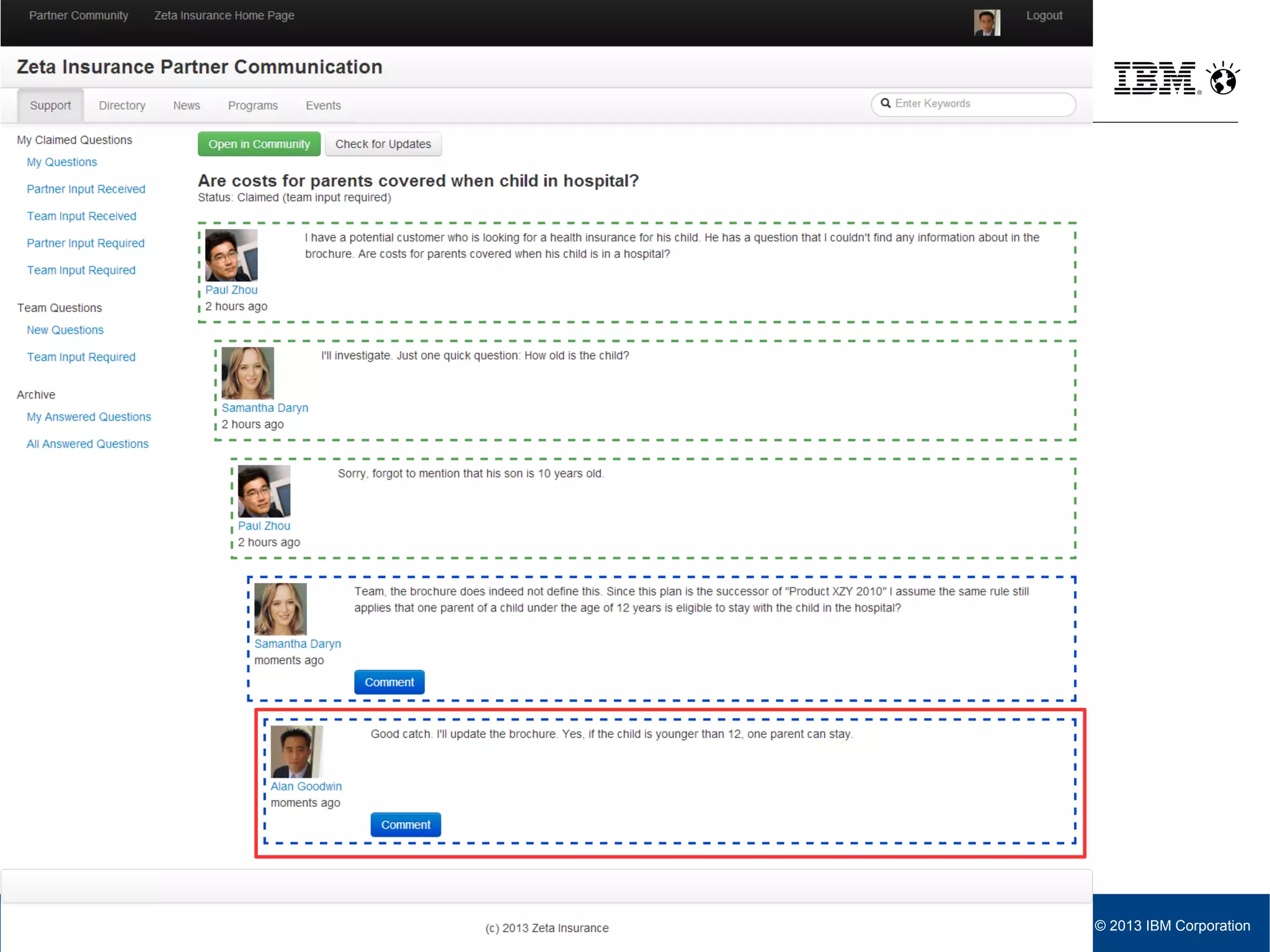This screenshot has width=1270, height=952.
Task: Click Samantha Daryn's photo in second post
Action: click(247, 373)
